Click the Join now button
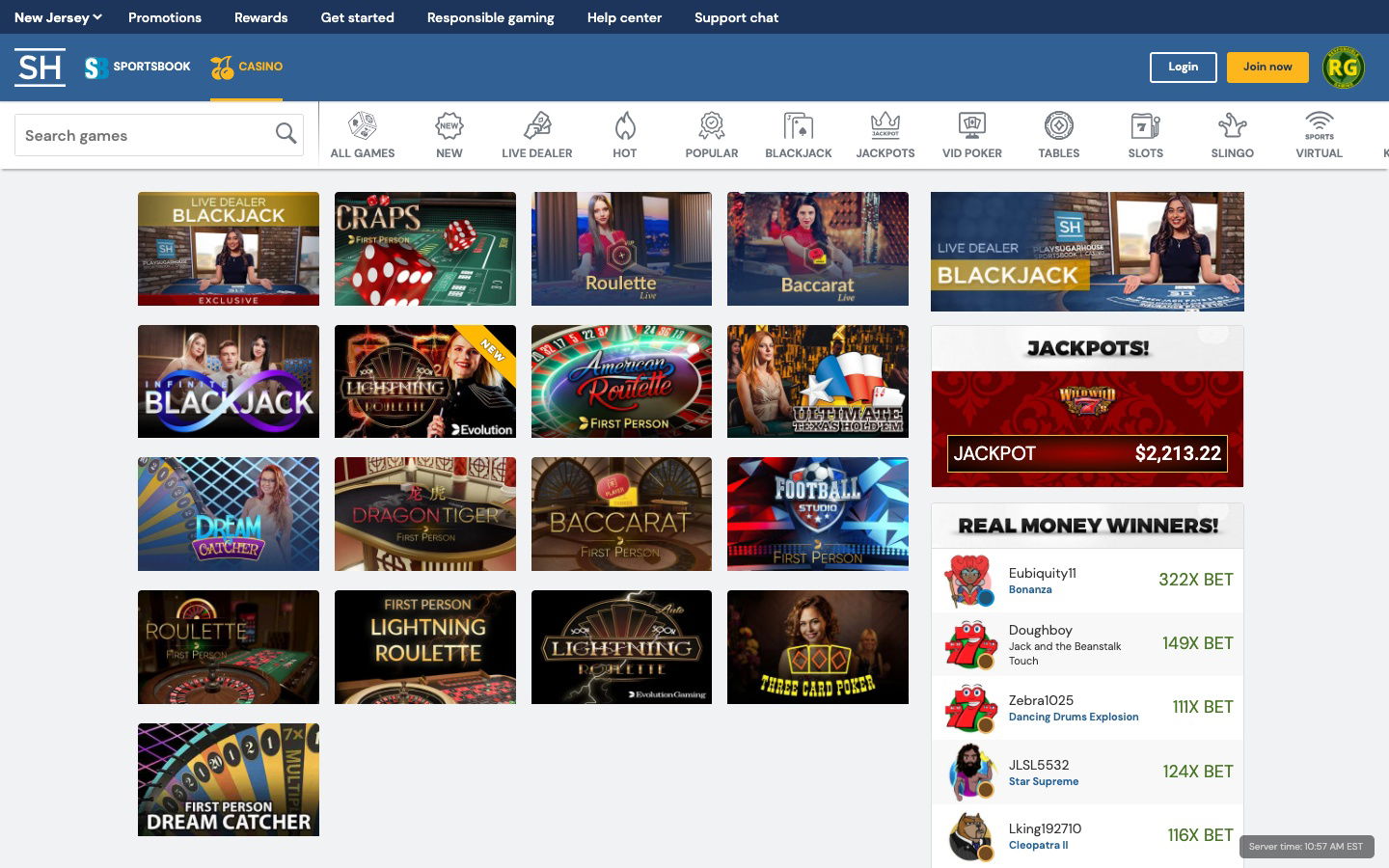 (x=1267, y=67)
